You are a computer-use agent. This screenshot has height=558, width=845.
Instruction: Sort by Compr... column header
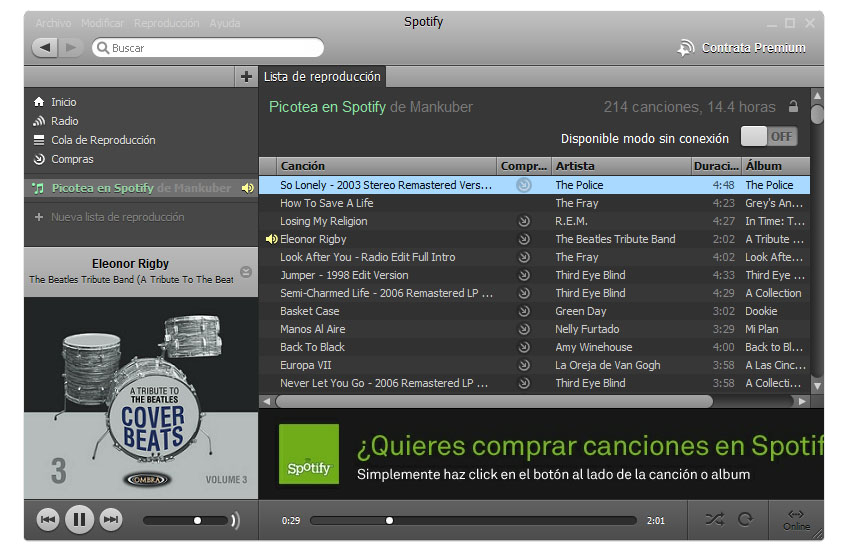tap(524, 166)
